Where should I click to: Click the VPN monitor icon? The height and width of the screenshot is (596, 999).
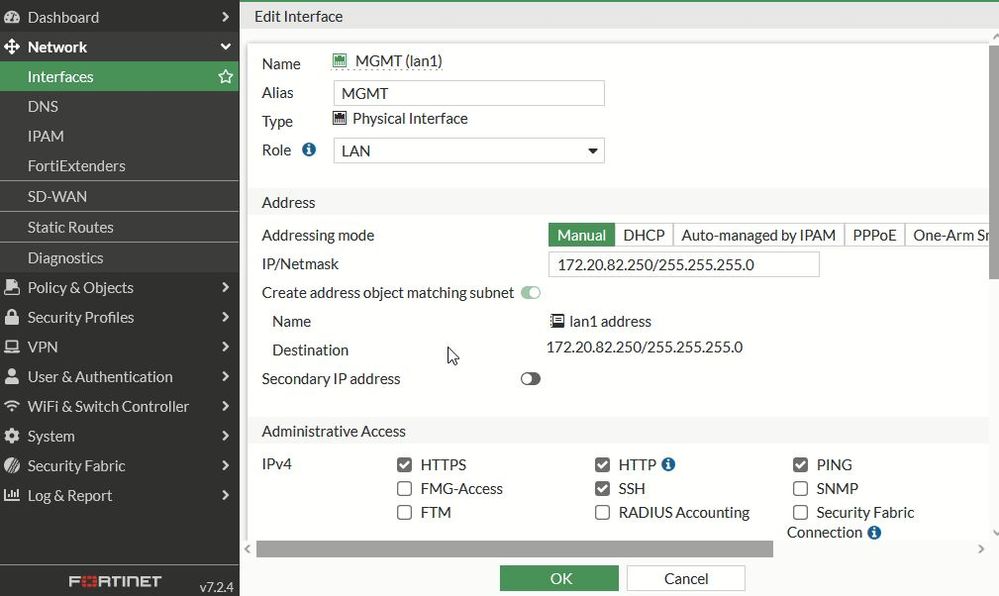click(x=12, y=347)
